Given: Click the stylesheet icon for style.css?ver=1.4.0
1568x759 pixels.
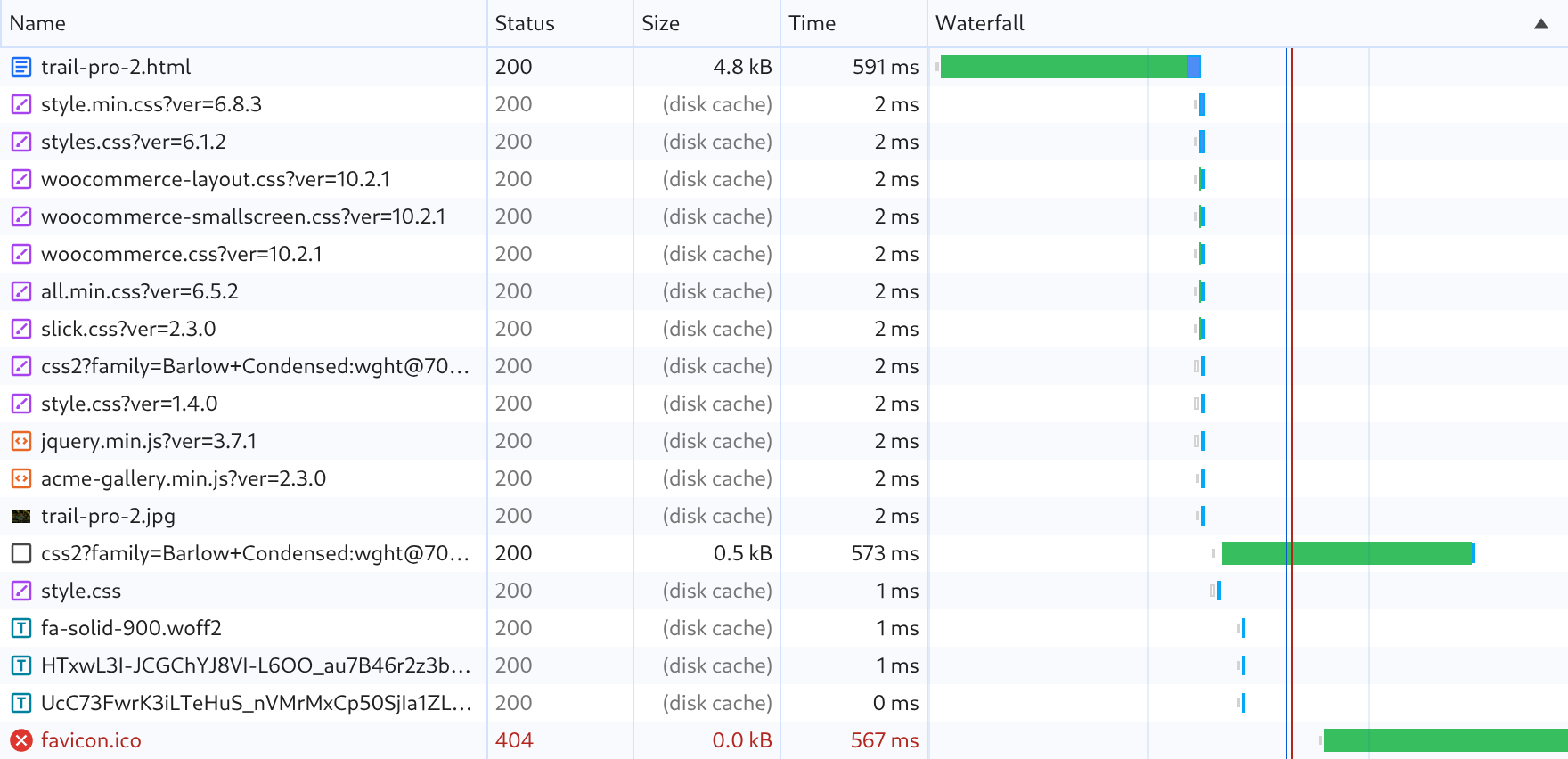Looking at the screenshot, I should click(21, 404).
